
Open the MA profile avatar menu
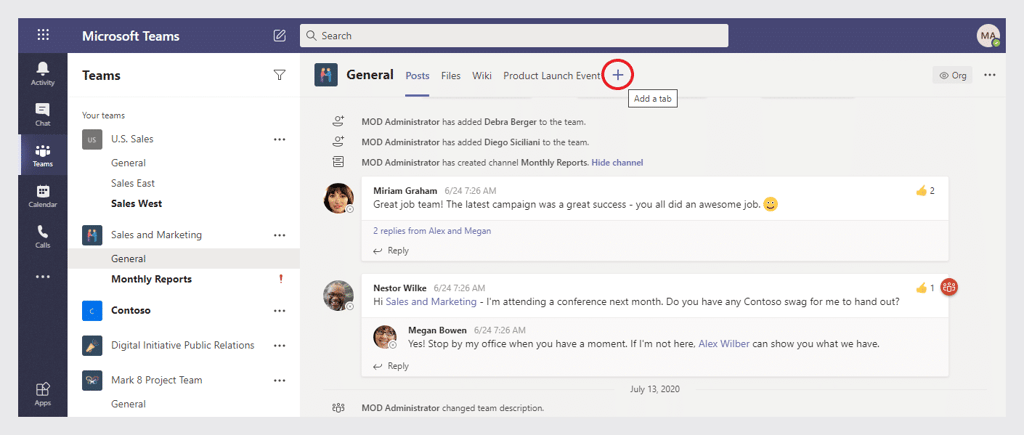click(988, 35)
